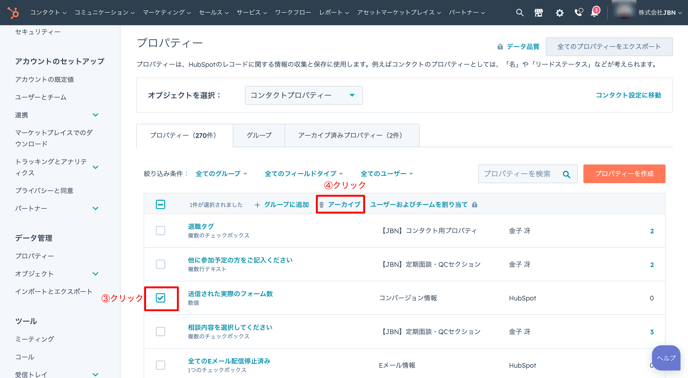Click the プロパティーを検索 search field
The width and height of the screenshot is (688, 378).
point(528,174)
